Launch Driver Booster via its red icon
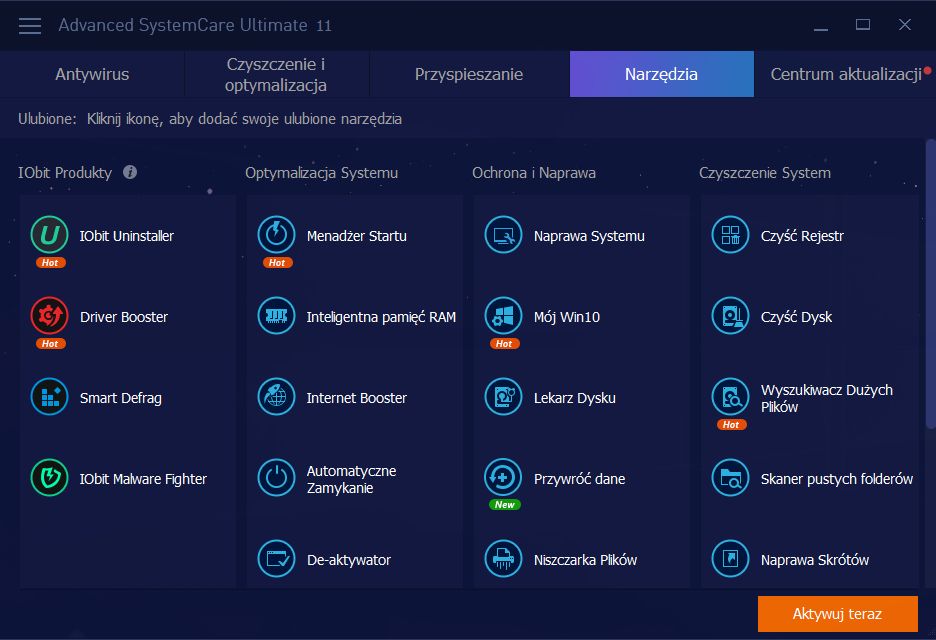 coord(50,316)
